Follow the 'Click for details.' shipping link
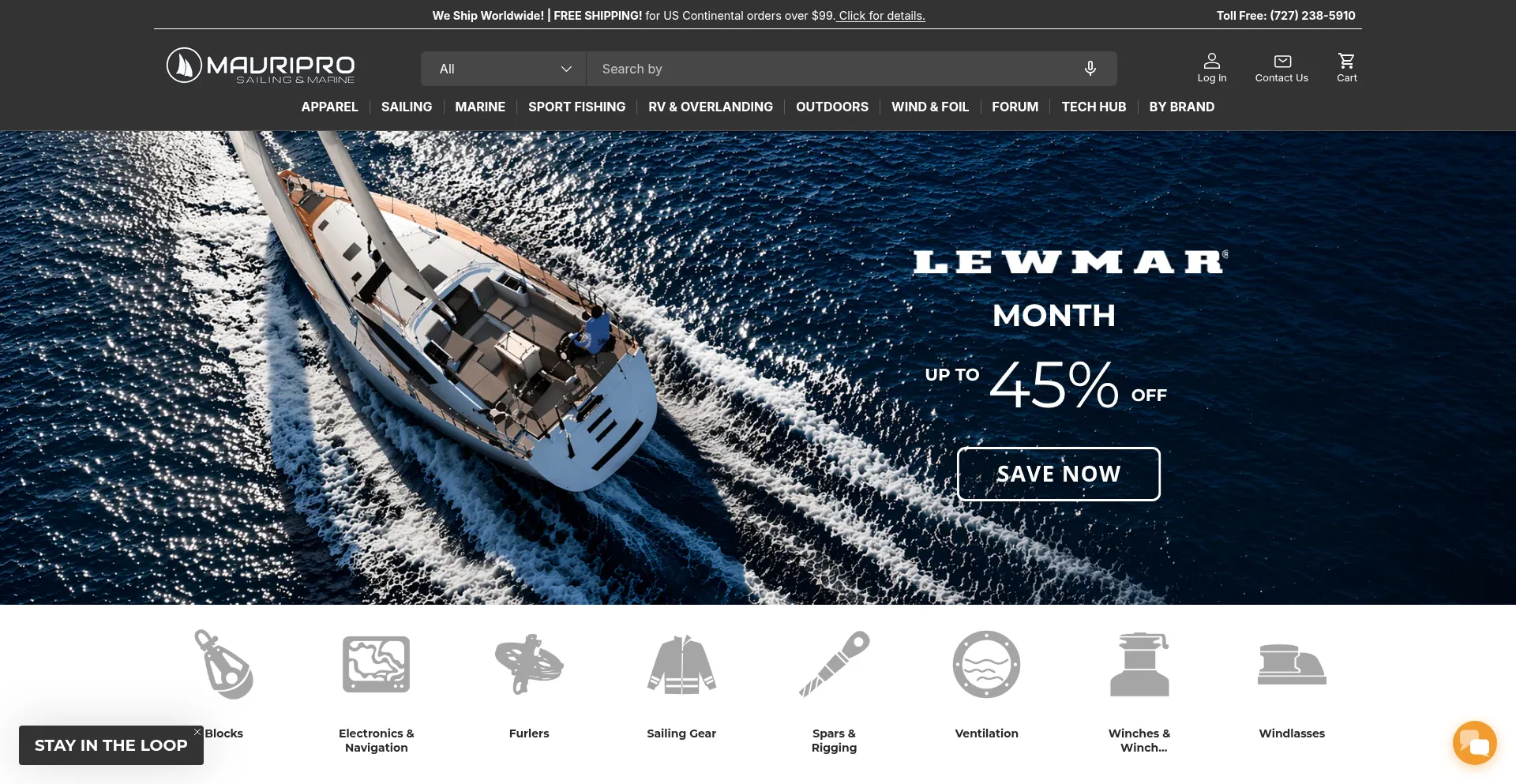The height and width of the screenshot is (784, 1516). click(882, 16)
